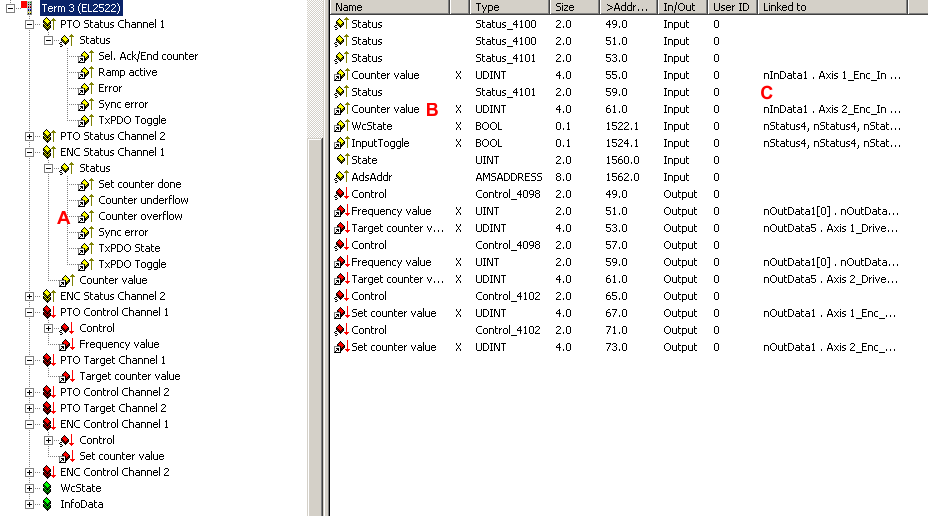Click the Term 3 (EL2522) terminal icon
The height and width of the screenshot is (516, 928).
pyautogui.click(x=27, y=8)
